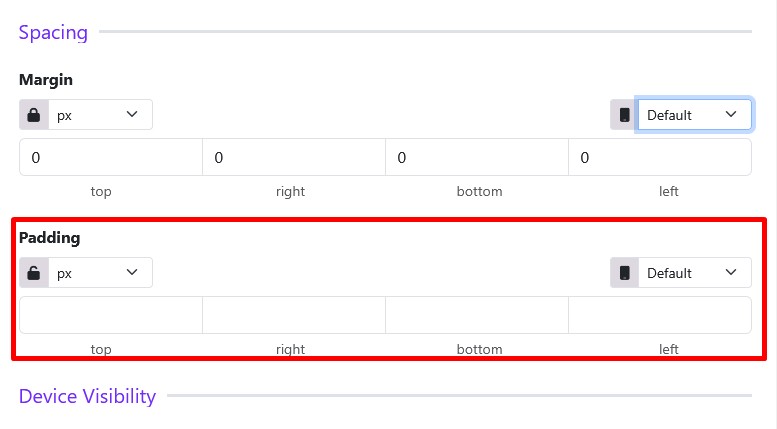Focus the empty Padding left field

tap(660, 315)
